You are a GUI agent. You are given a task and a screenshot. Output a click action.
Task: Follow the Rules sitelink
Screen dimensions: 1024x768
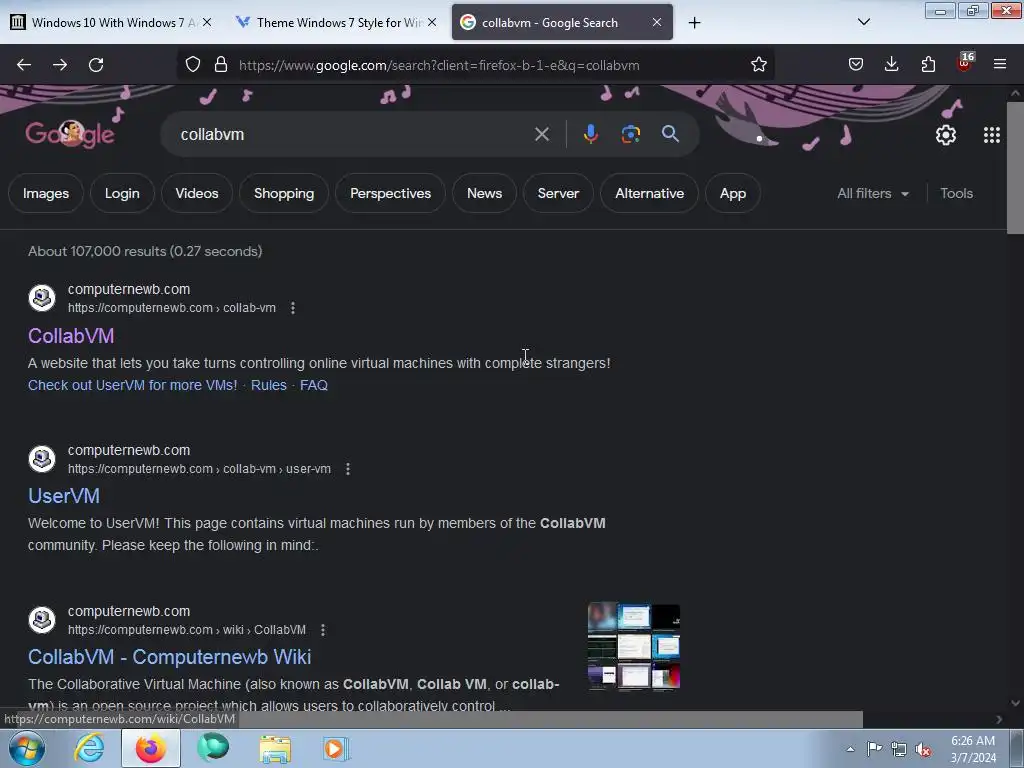coord(268,385)
